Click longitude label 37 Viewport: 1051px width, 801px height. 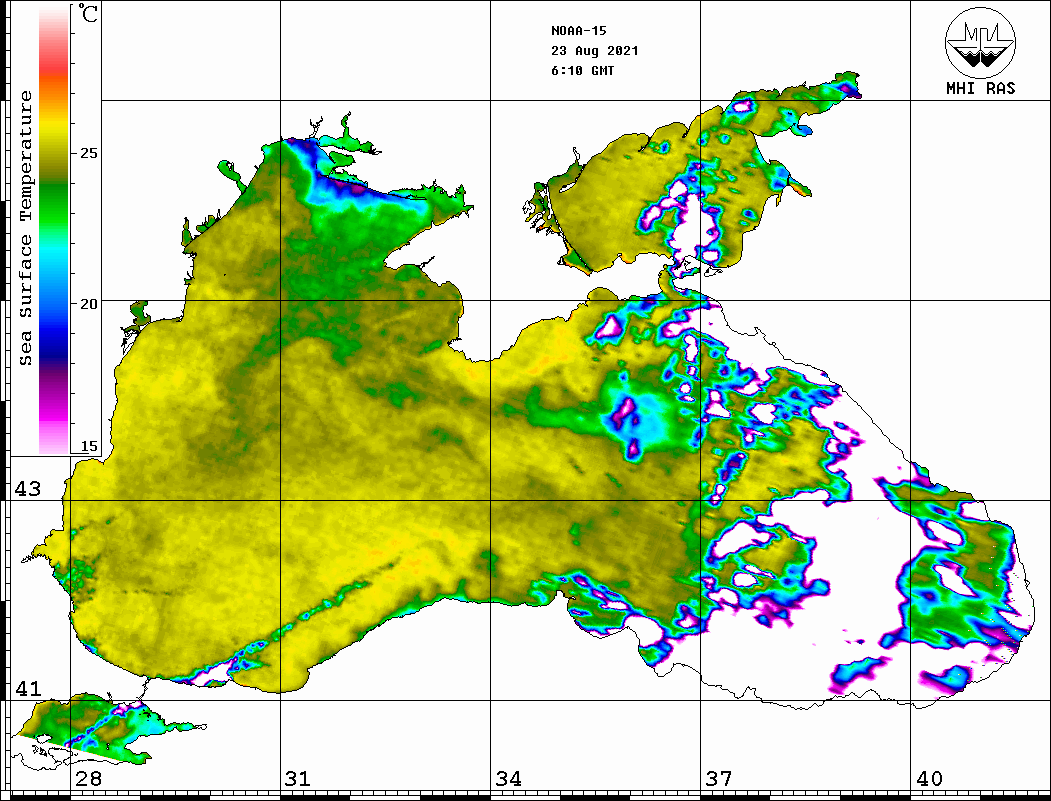click(719, 779)
